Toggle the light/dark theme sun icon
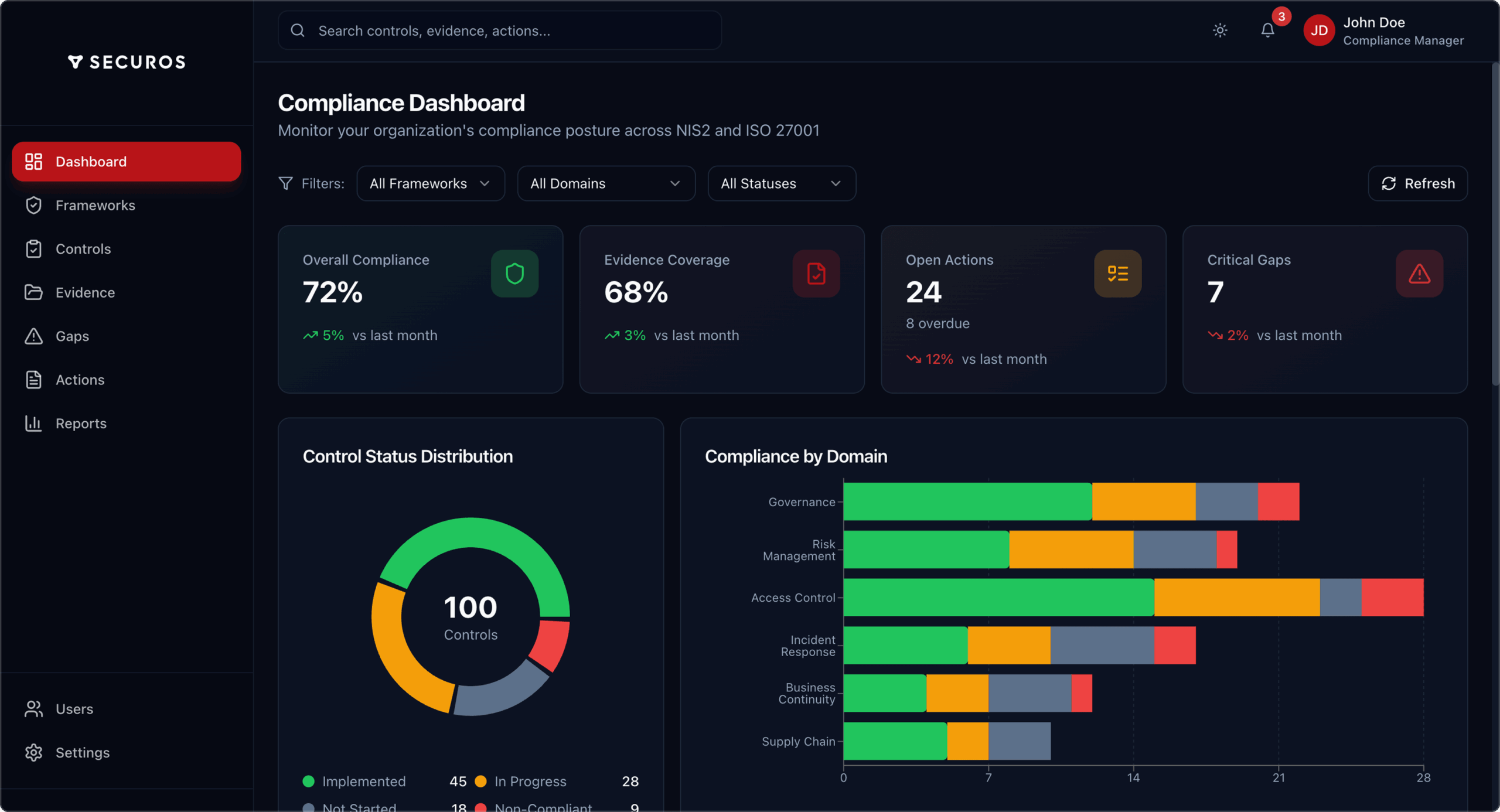The image size is (1500, 812). click(1220, 30)
